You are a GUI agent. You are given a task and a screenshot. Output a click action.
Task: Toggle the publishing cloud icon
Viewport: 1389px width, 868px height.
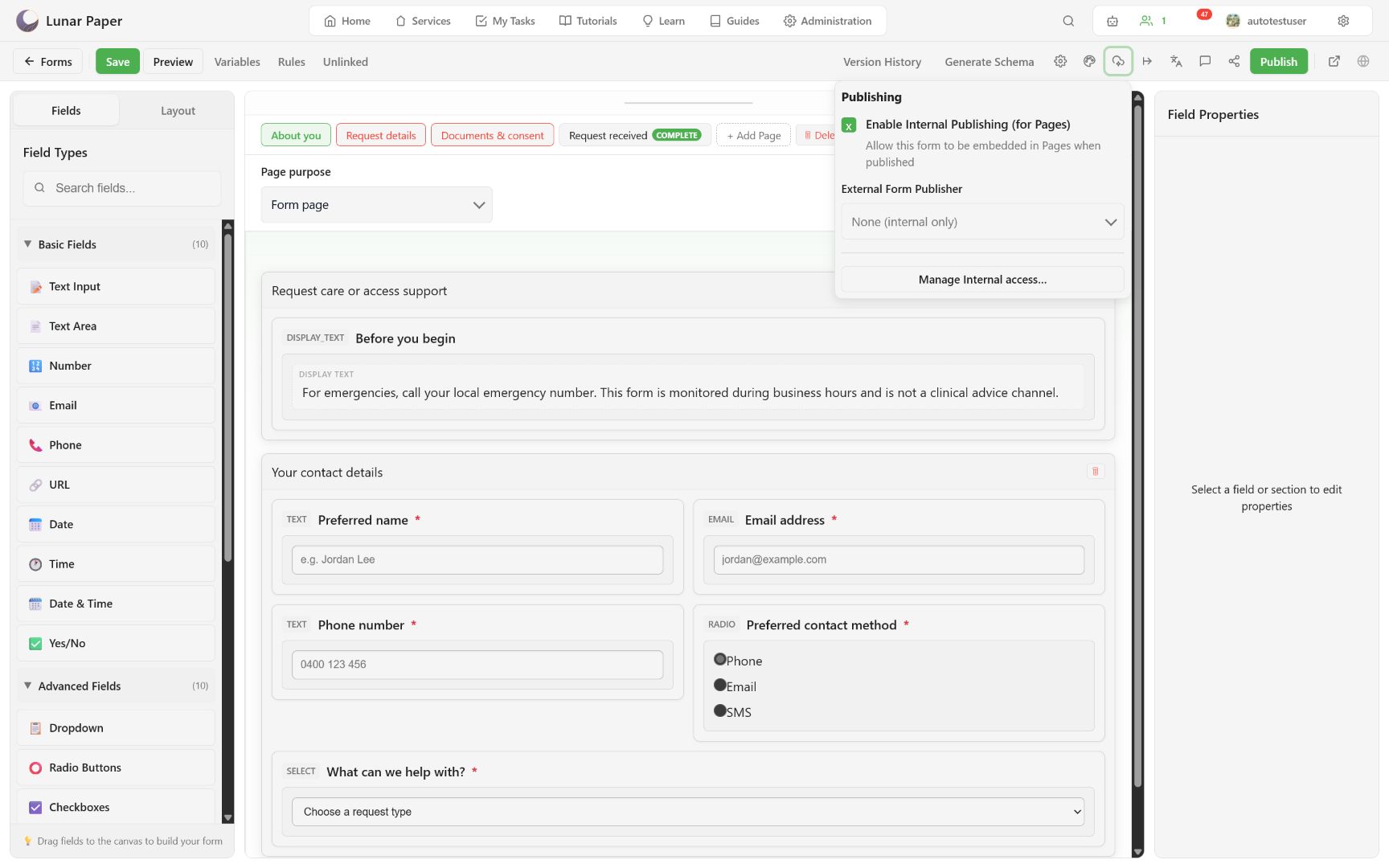click(x=1118, y=61)
